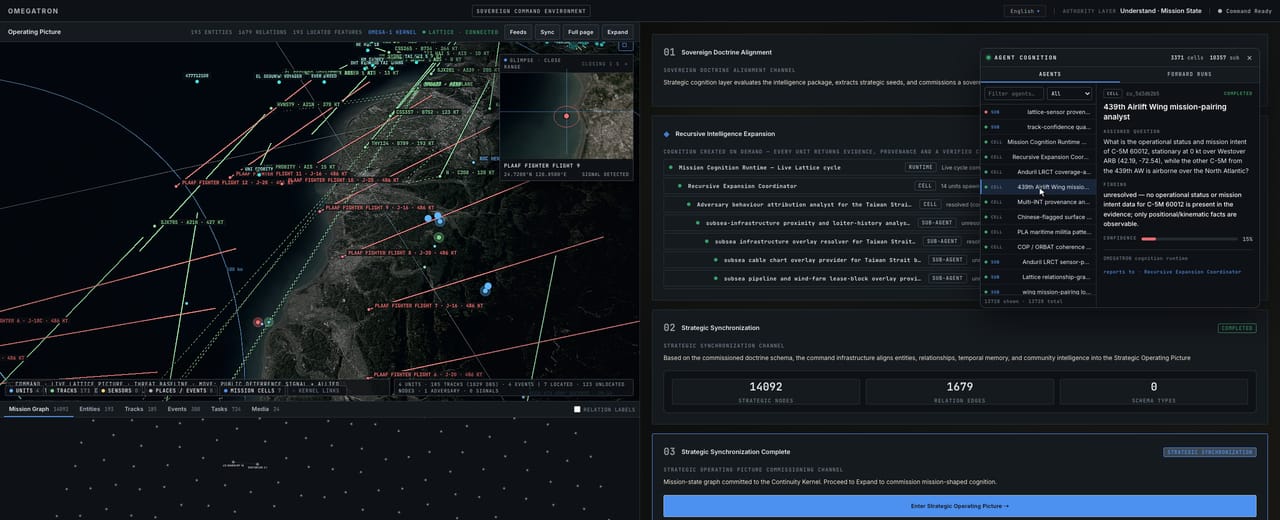Expand the subsea-infrastructure proximity and loiter-history row
1280x520 pixels.
pyautogui.click(x=821, y=223)
